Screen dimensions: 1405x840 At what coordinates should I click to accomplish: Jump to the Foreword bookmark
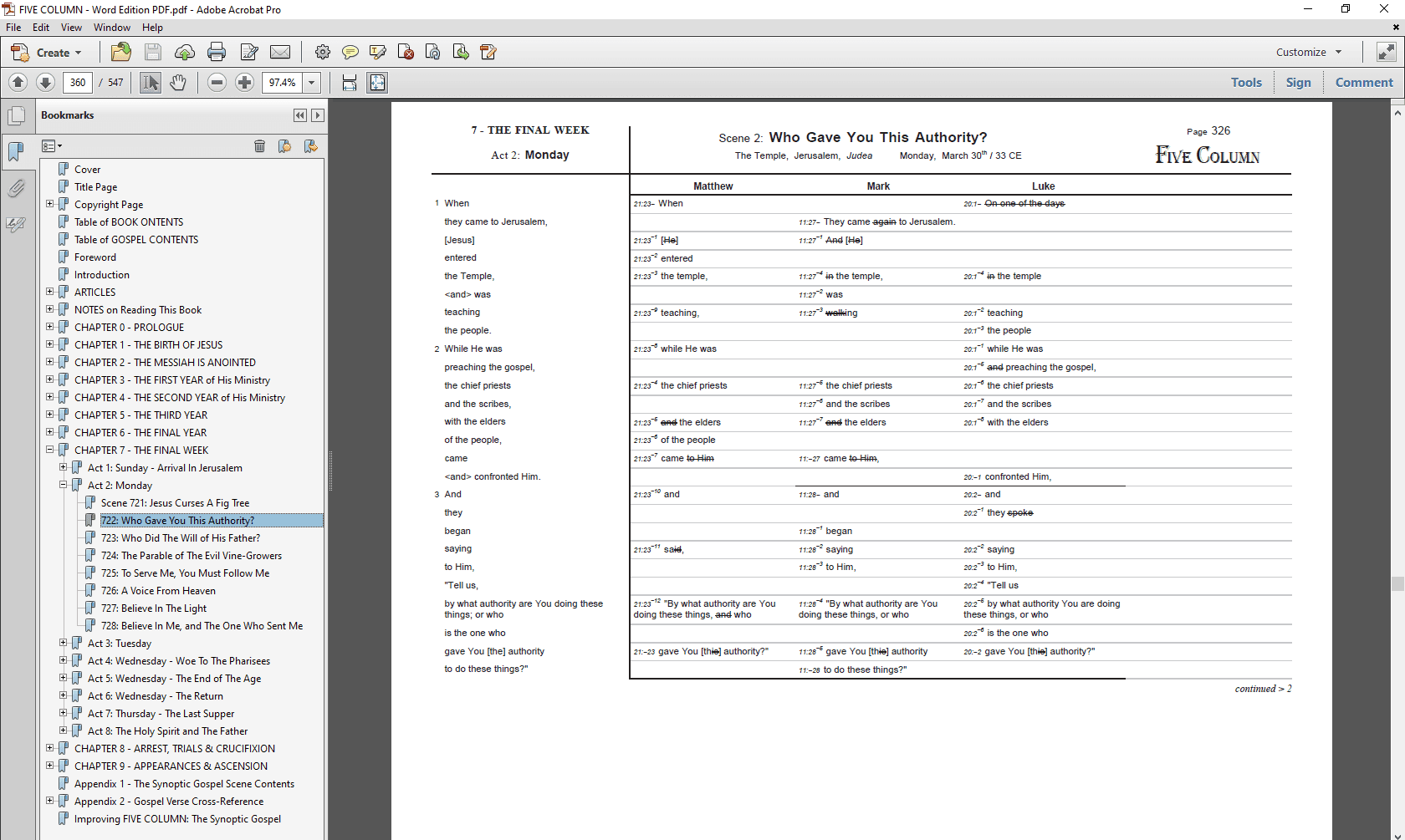pos(95,257)
